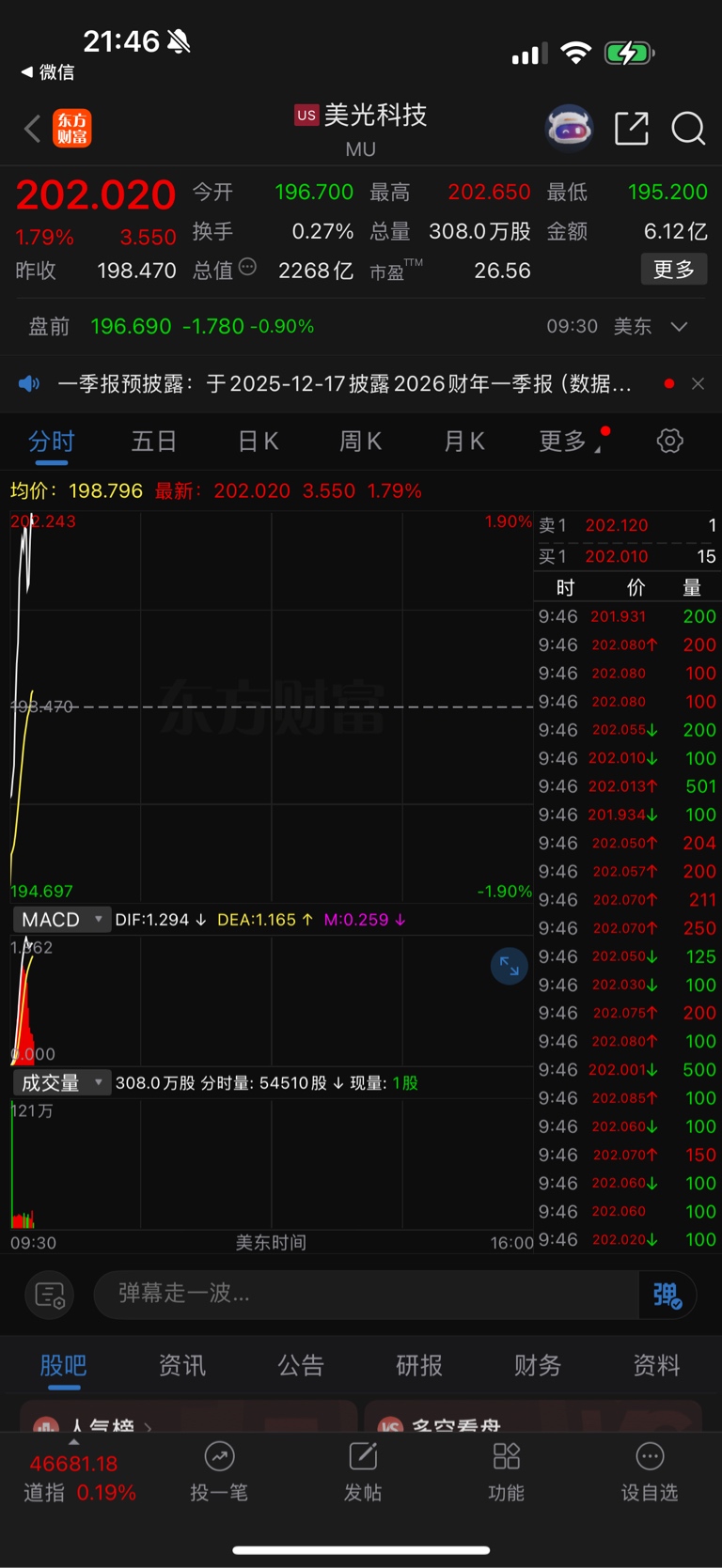This screenshot has height=1568, width=722.
Task: Open chart settings gear icon
Action: [x=669, y=441]
